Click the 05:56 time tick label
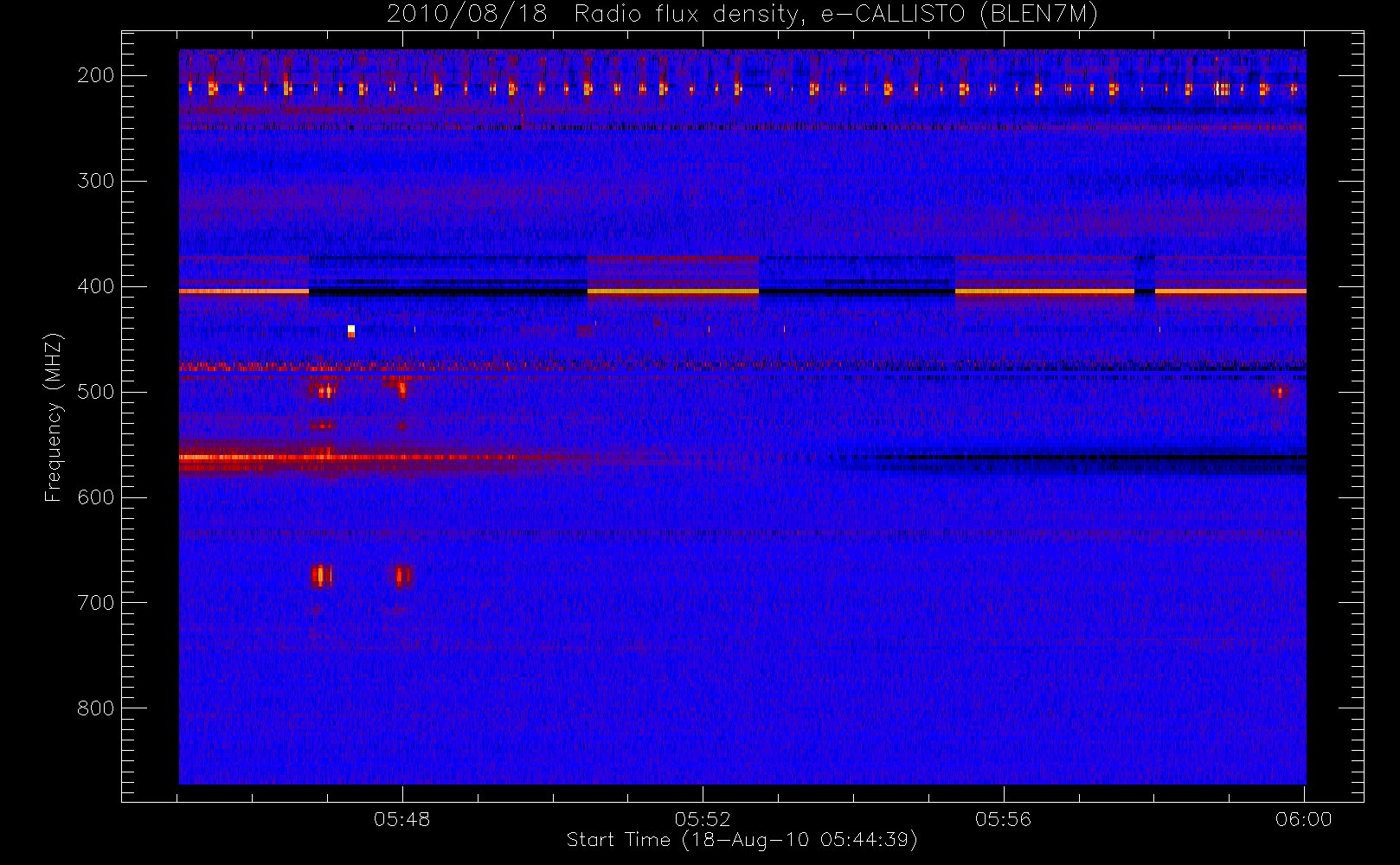Screen dimensions: 1400x865 (1003, 819)
